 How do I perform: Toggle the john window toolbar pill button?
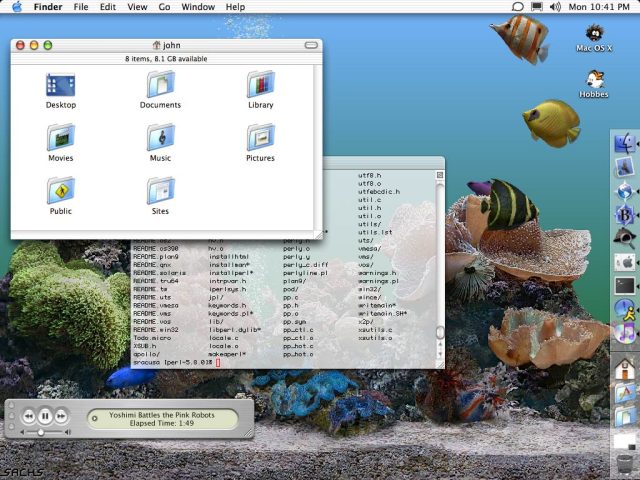click(x=311, y=45)
